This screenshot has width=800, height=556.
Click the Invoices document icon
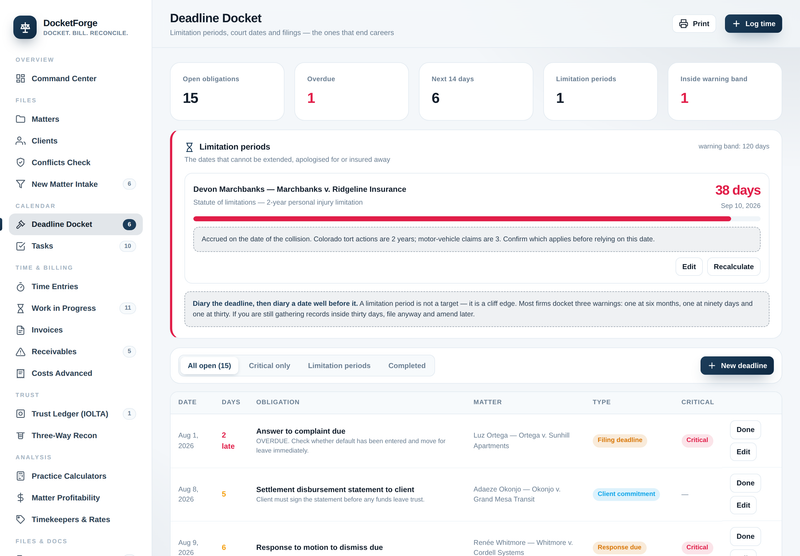click(x=20, y=330)
